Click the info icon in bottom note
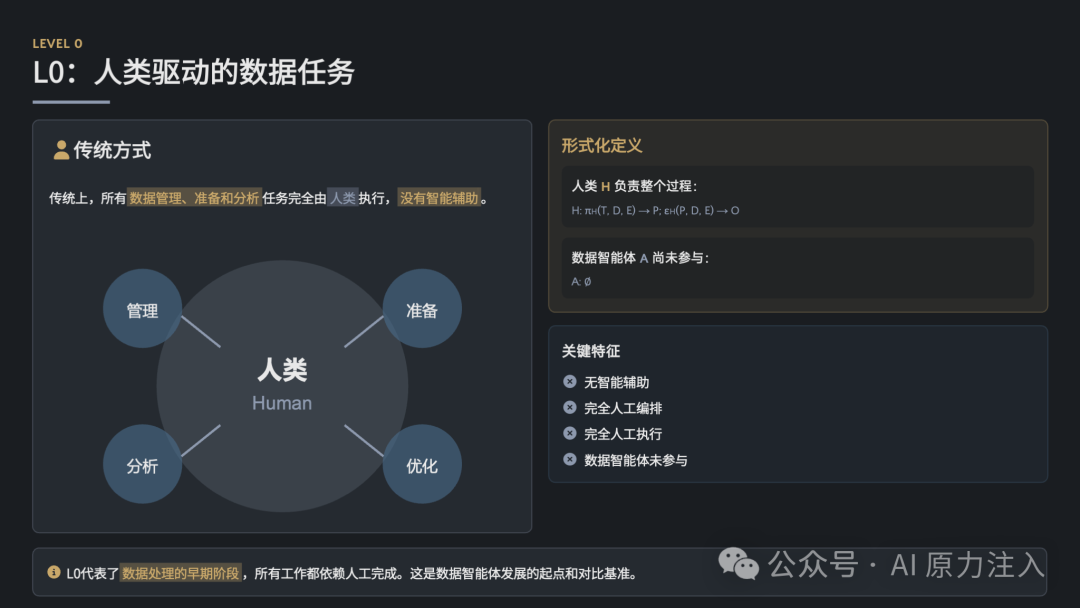This screenshot has height=608, width=1080. click(x=54, y=572)
